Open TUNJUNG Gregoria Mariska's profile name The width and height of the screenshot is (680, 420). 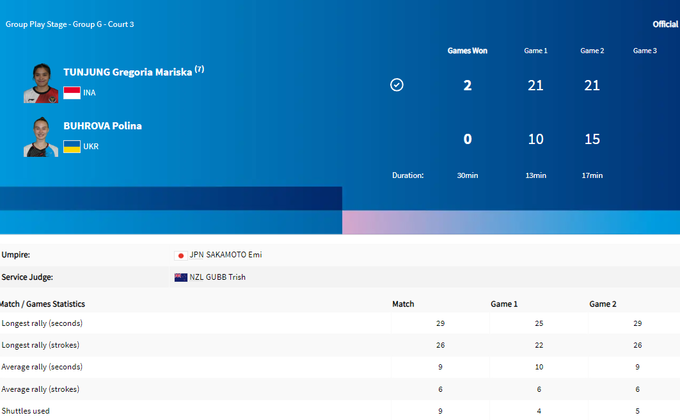coord(127,73)
